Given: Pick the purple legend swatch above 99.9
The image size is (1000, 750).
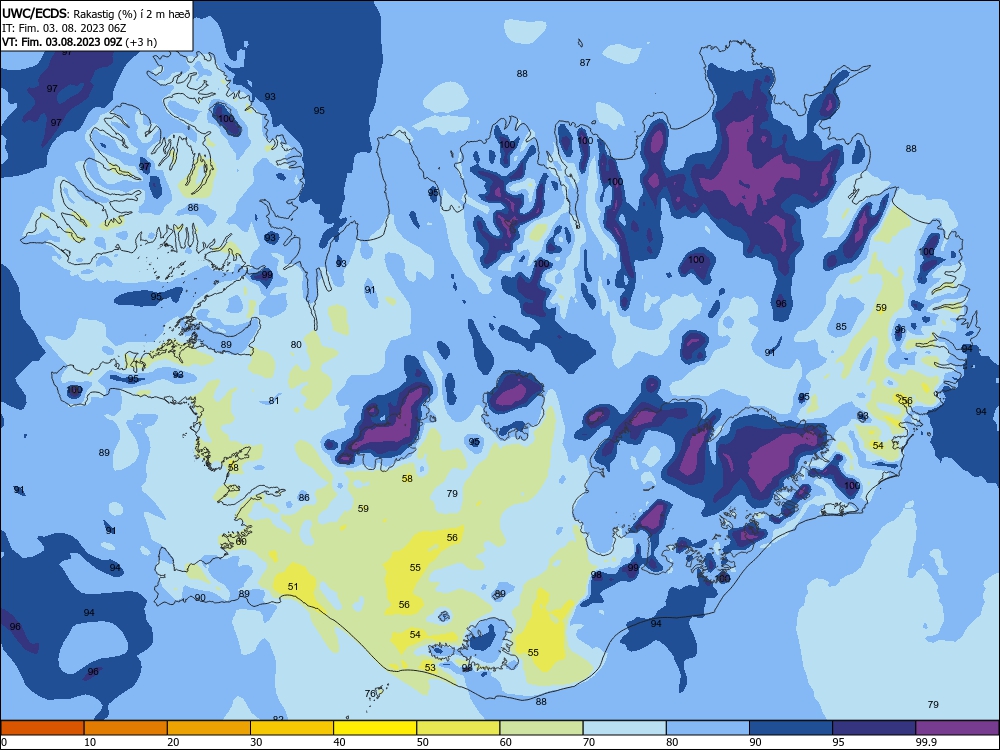Looking at the screenshot, I should [x=957, y=728].
